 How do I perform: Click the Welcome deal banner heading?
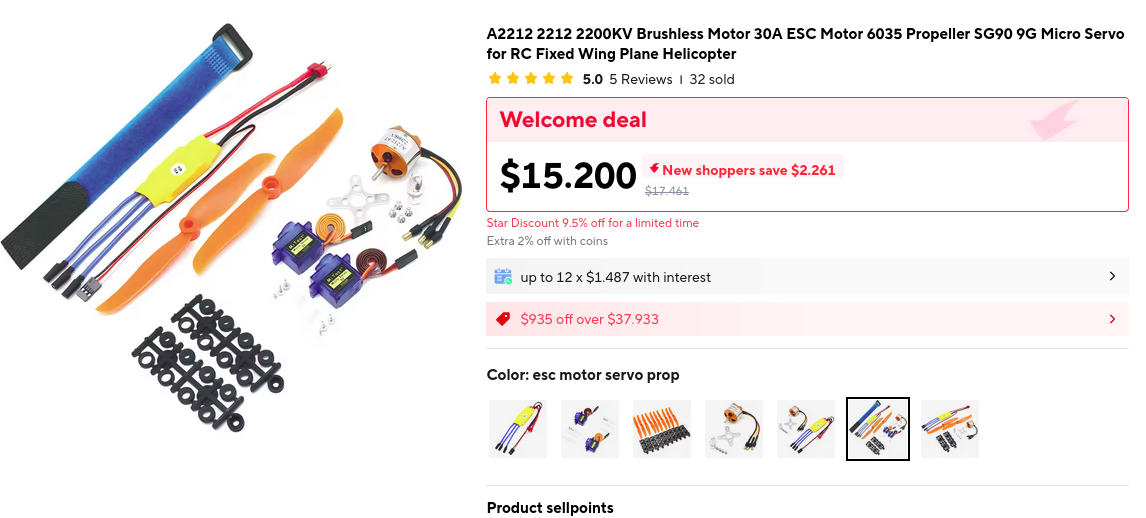573,120
